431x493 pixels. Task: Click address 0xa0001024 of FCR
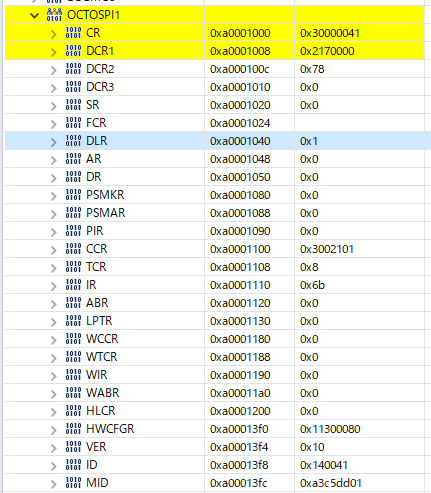(x=240, y=123)
